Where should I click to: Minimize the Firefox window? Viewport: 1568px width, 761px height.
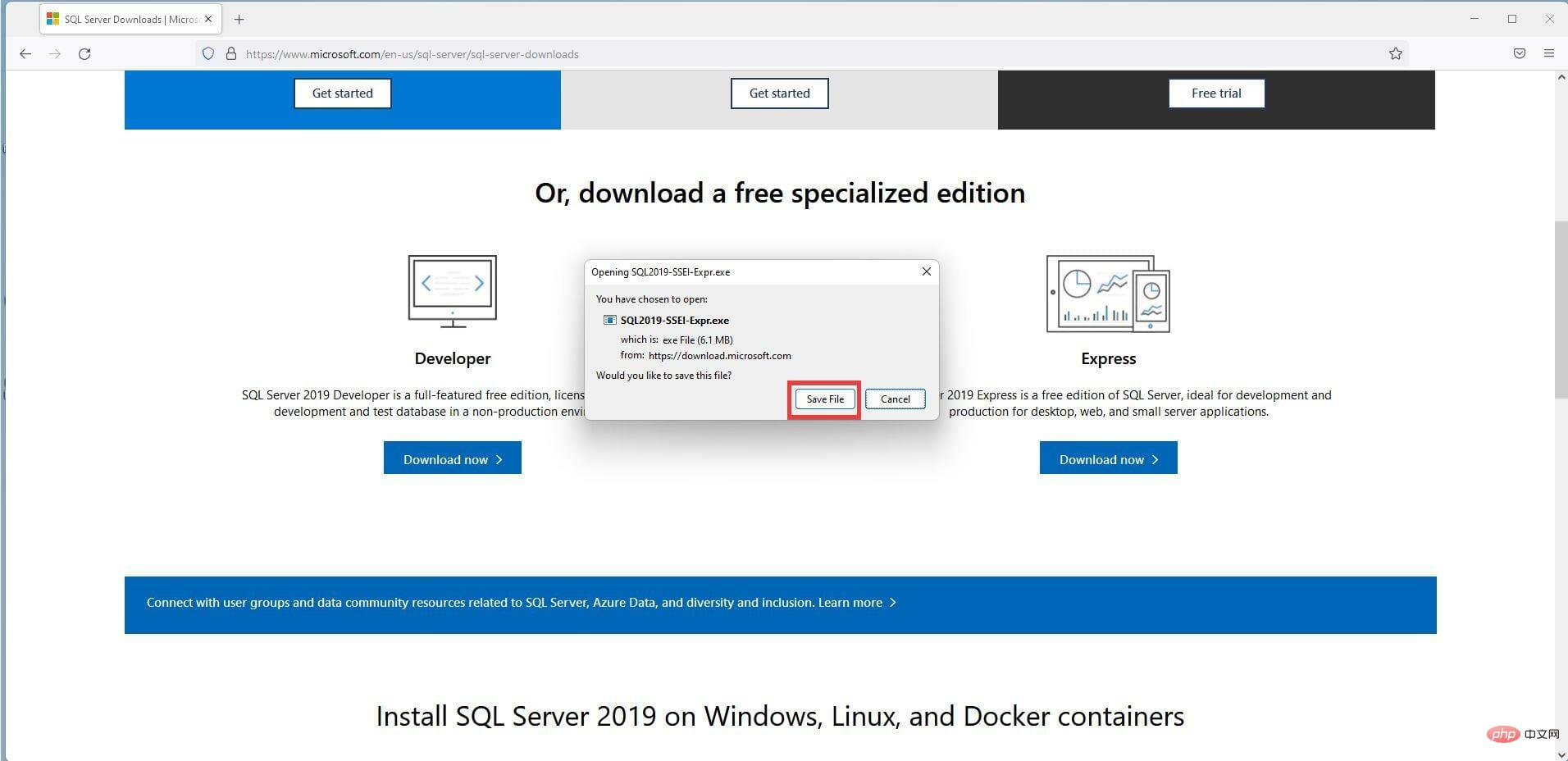coord(1475,19)
